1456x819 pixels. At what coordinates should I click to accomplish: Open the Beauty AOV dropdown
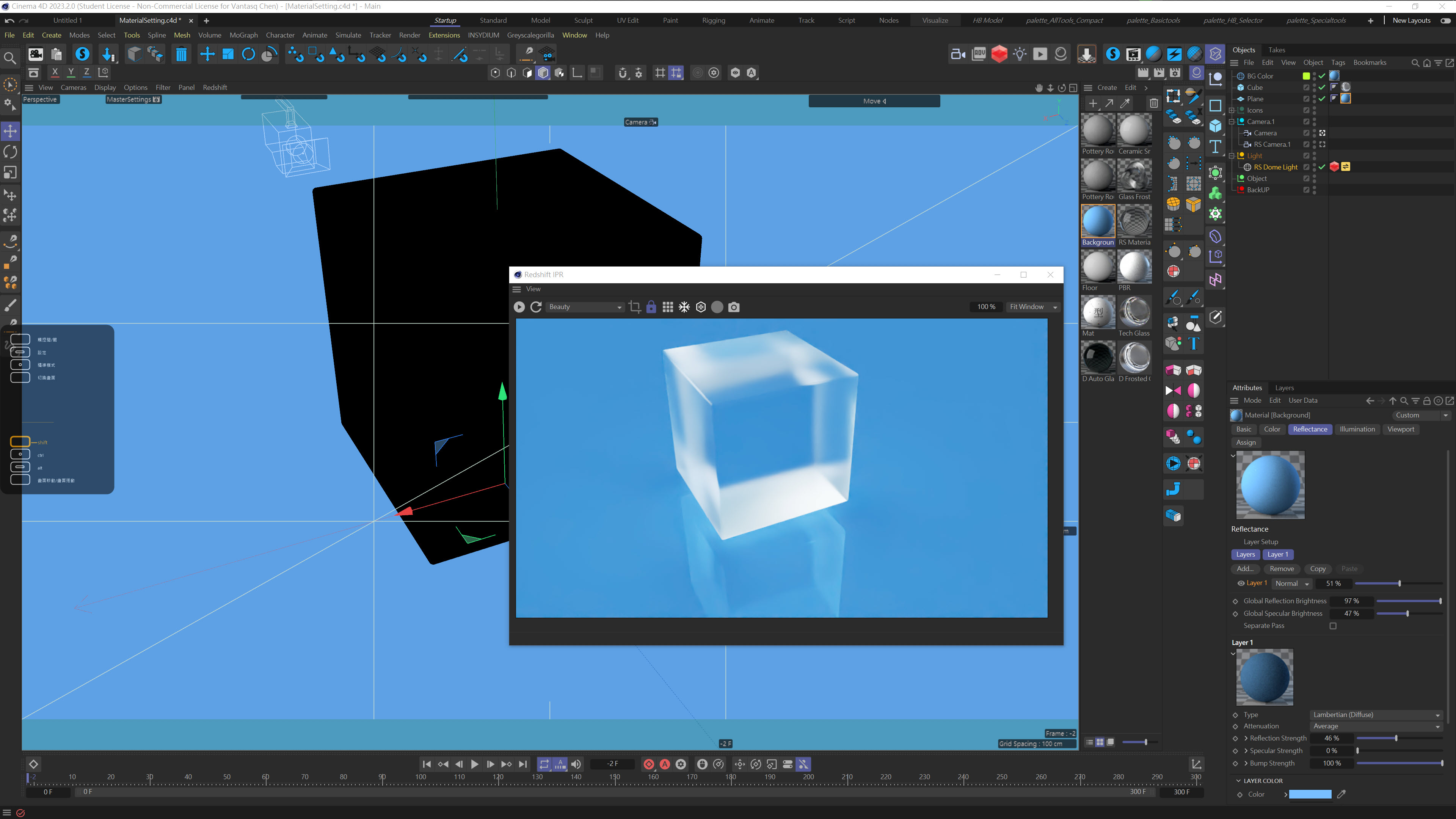pos(585,307)
